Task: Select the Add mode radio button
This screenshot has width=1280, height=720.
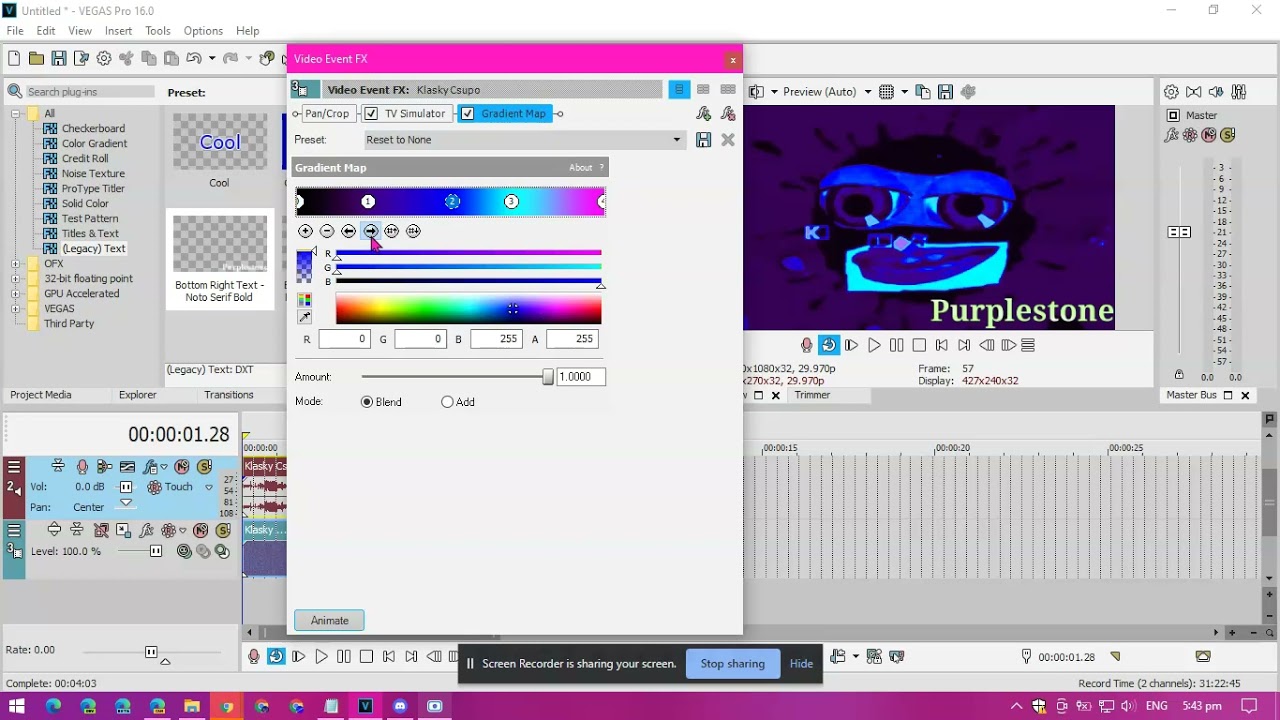Action: pos(447,402)
